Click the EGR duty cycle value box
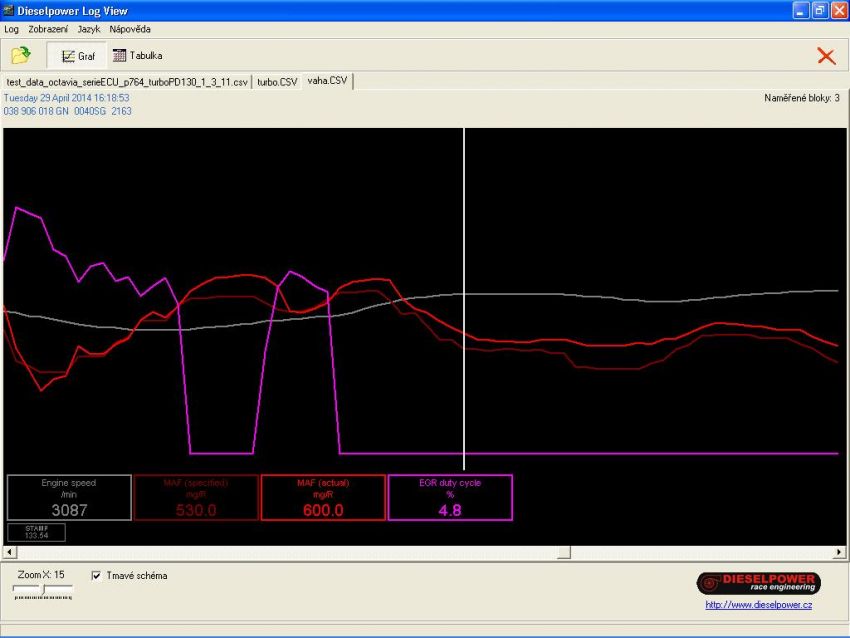Screen dimensions: 850x638 tap(450, 498)
